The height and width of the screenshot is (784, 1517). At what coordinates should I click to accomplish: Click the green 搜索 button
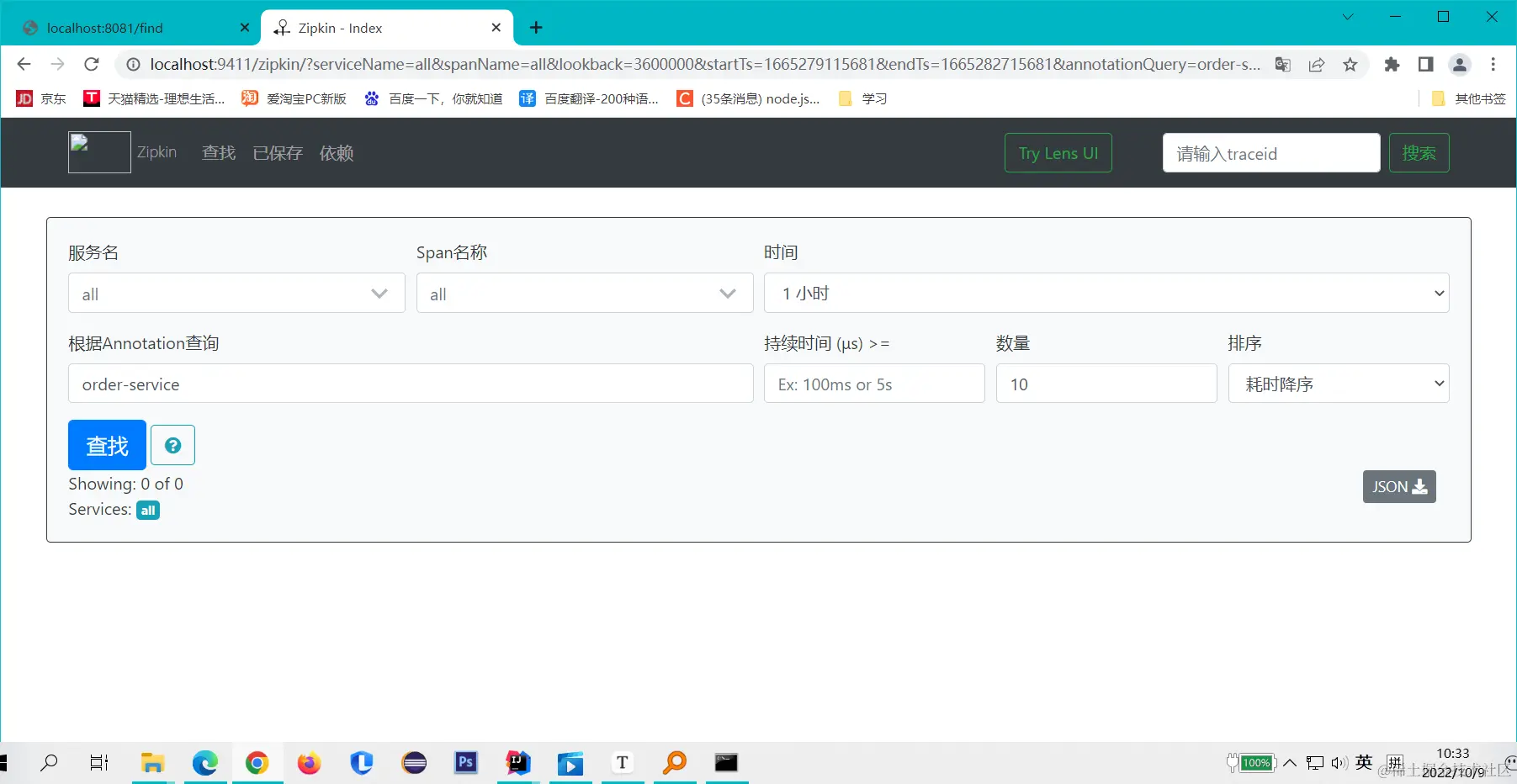(1419, 153)
